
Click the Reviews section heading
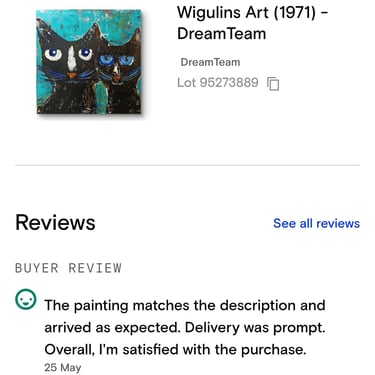pos(55,223)
